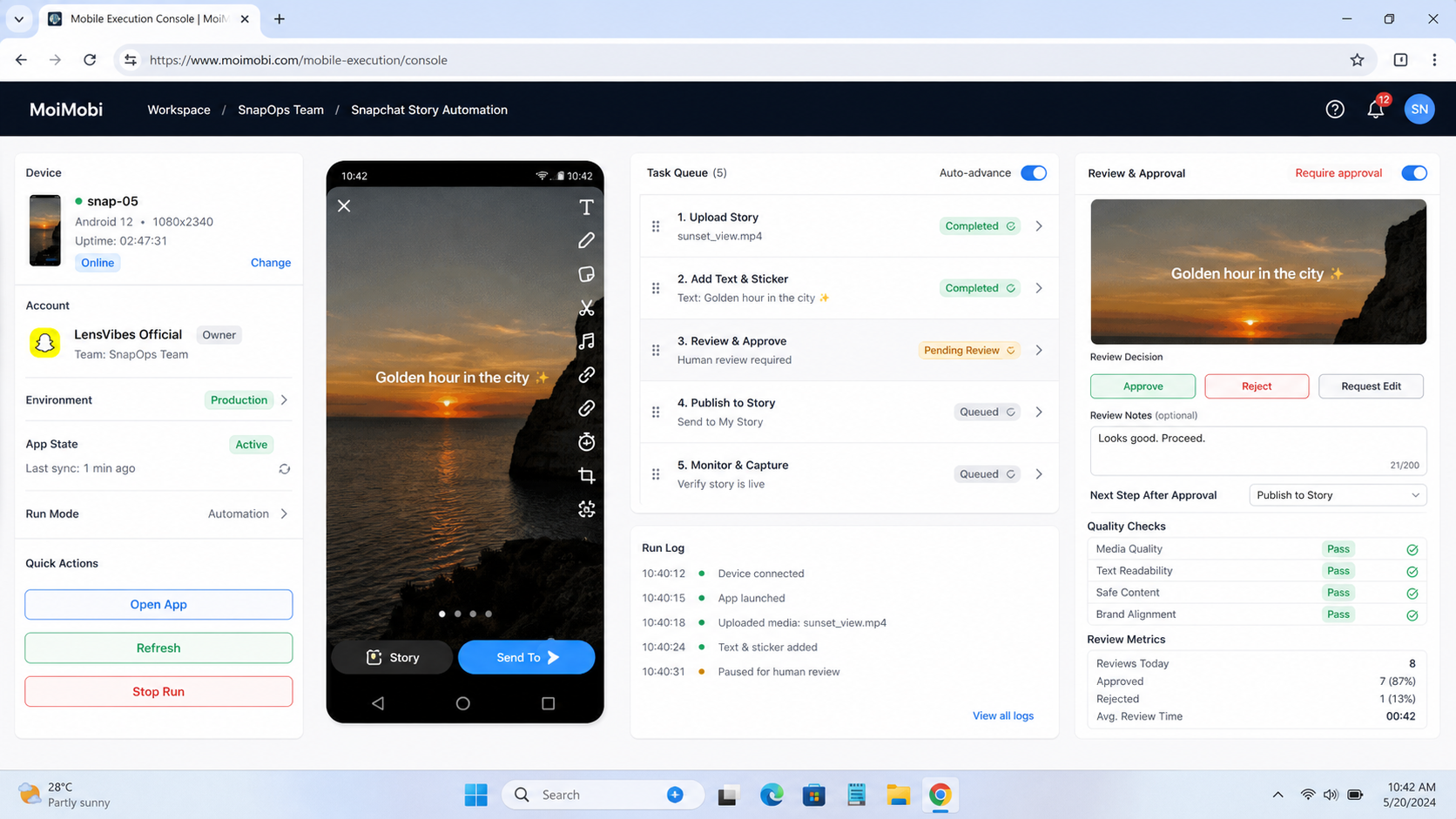This screenshot has width=1456, height=819.
Task: Toggle the Auto-advance switch
Action: [1034, 173]
